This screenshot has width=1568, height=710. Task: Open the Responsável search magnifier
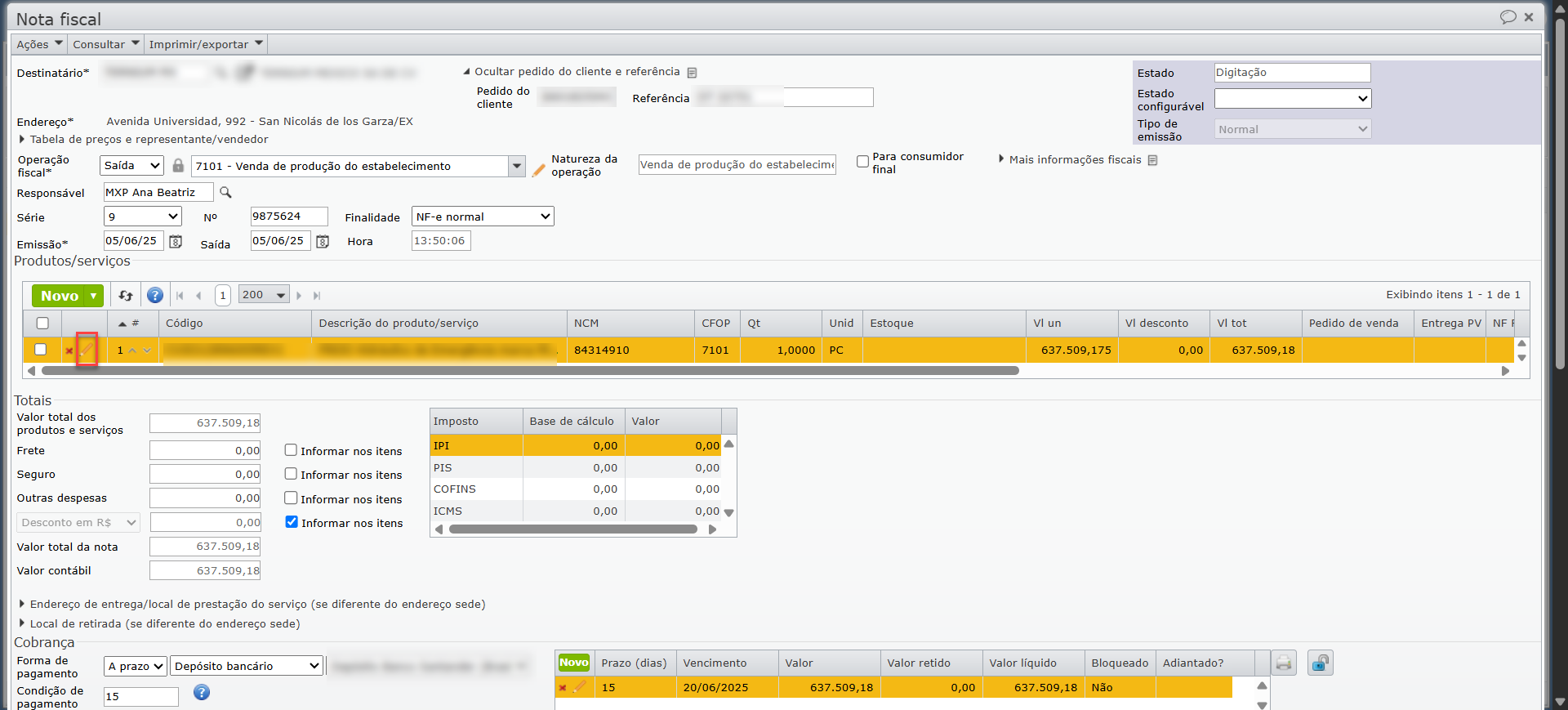click(225, 193)
